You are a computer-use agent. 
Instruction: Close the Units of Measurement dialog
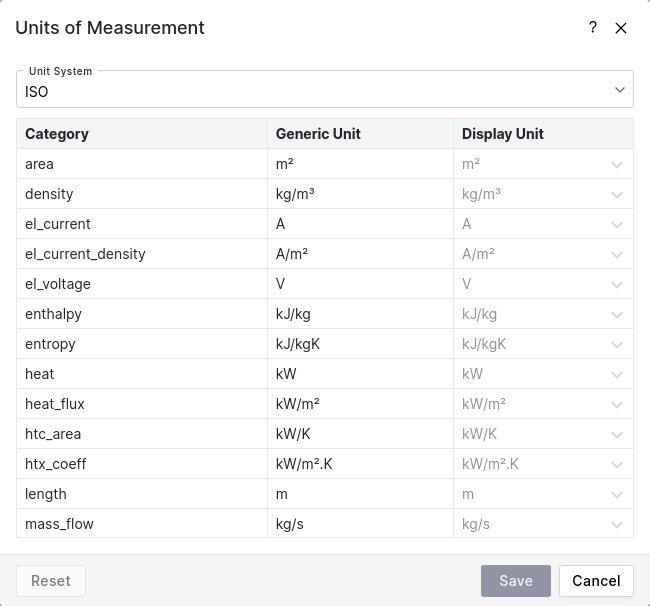coord(621,28)
